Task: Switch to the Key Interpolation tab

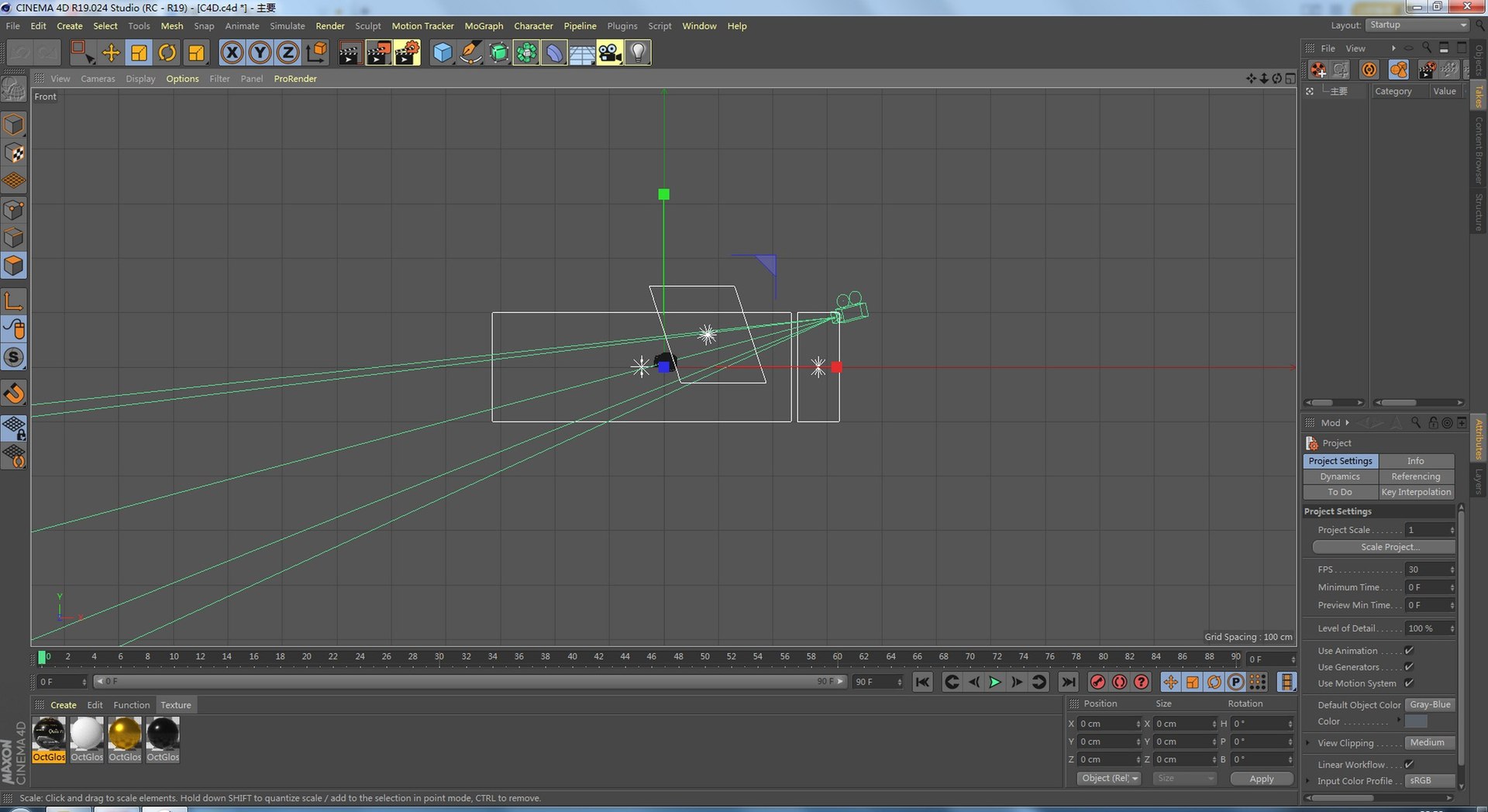Action: click(x=1416, y=492)
